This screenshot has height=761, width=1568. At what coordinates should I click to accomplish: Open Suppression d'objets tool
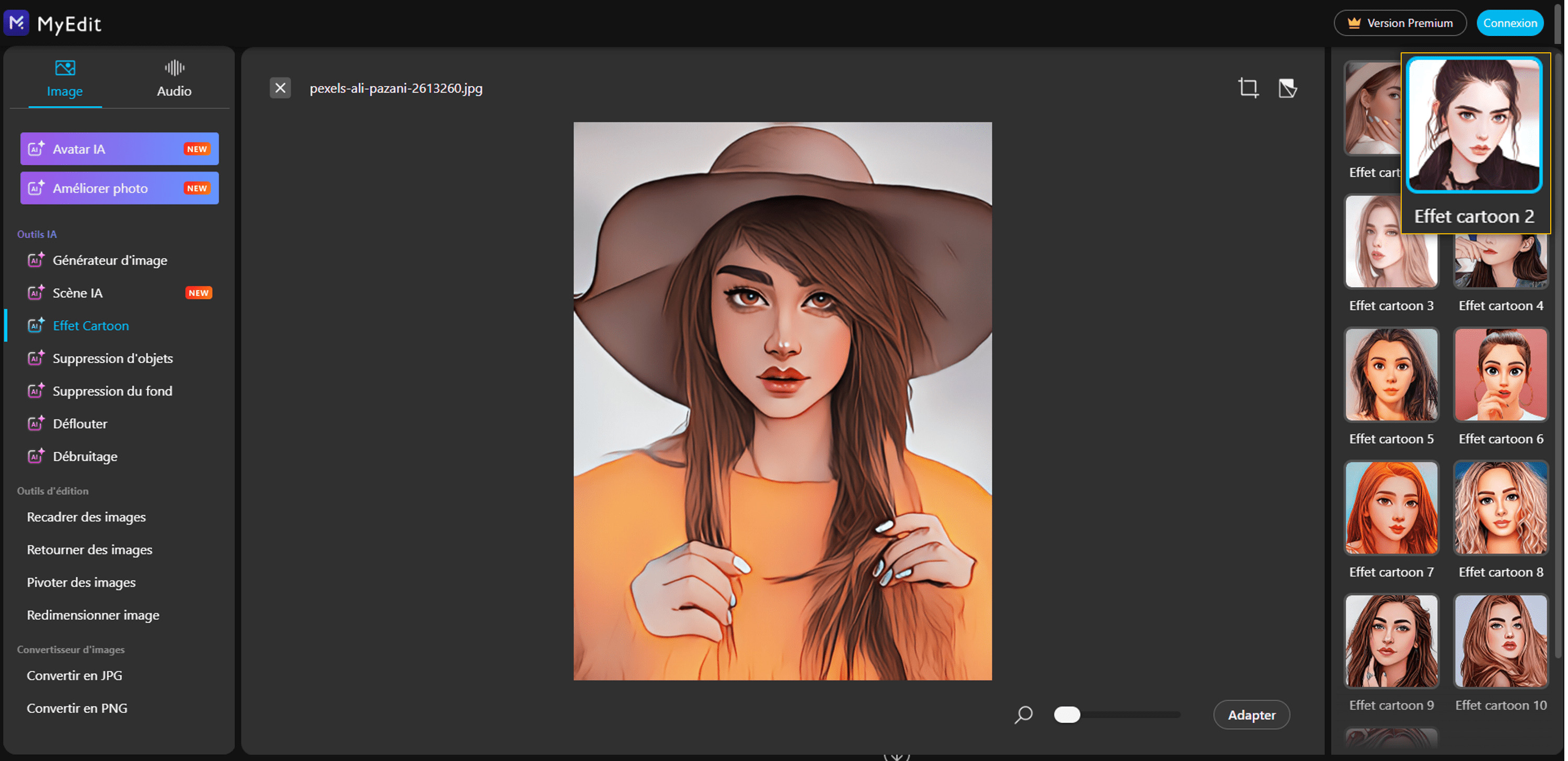112,359
